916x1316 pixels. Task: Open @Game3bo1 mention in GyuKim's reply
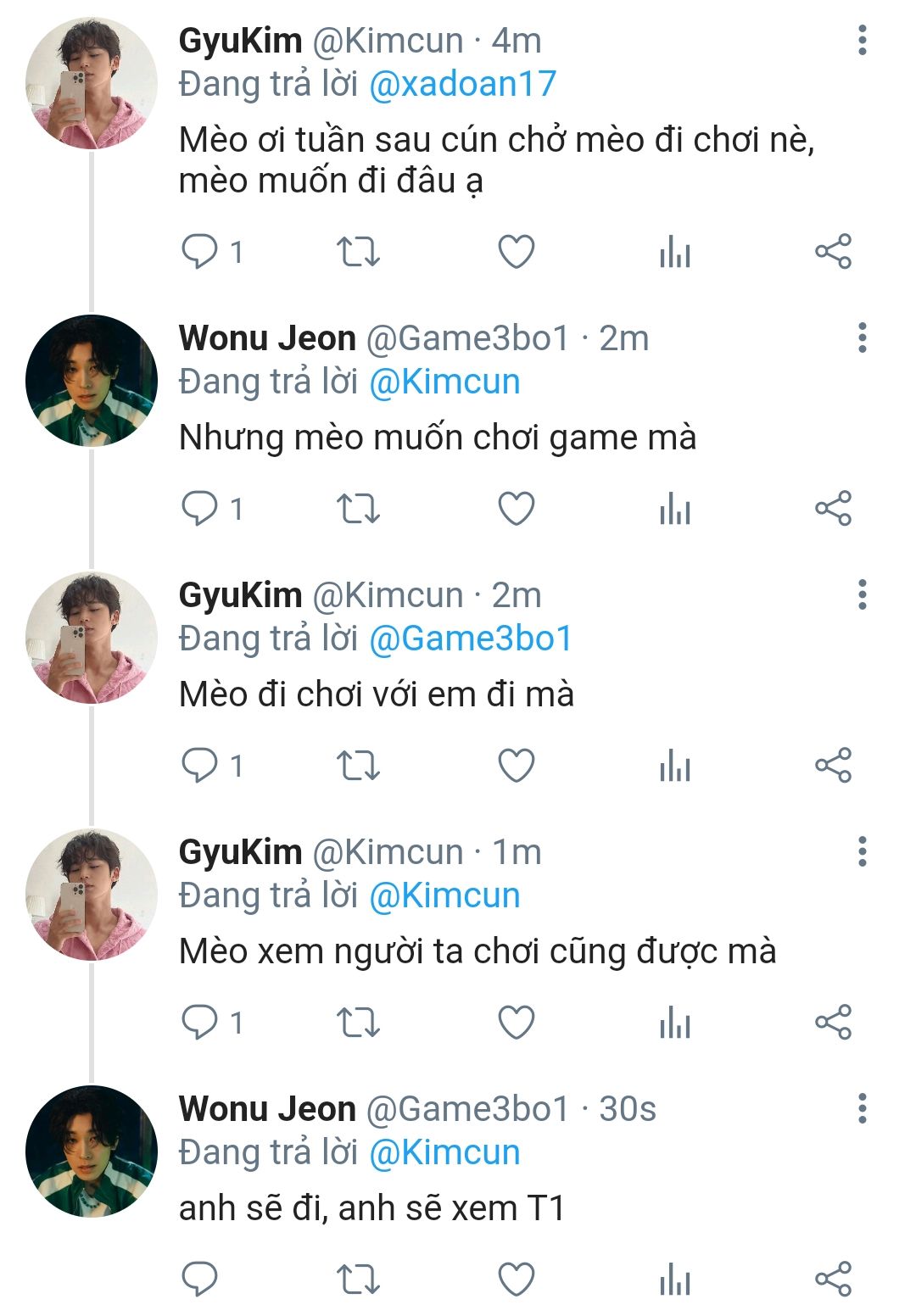(471, 638)
